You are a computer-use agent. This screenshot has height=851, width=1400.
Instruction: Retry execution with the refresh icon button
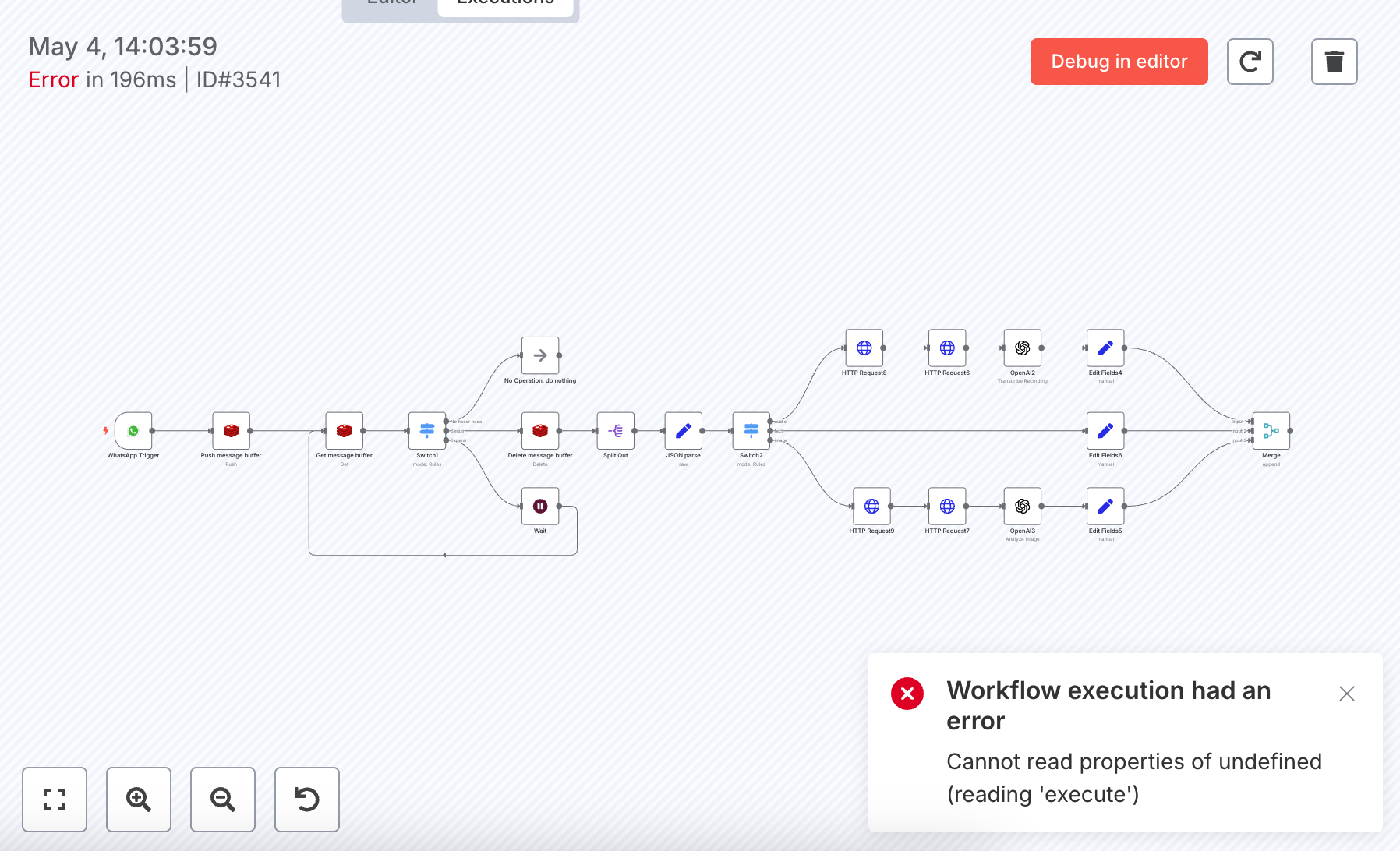1250,62
